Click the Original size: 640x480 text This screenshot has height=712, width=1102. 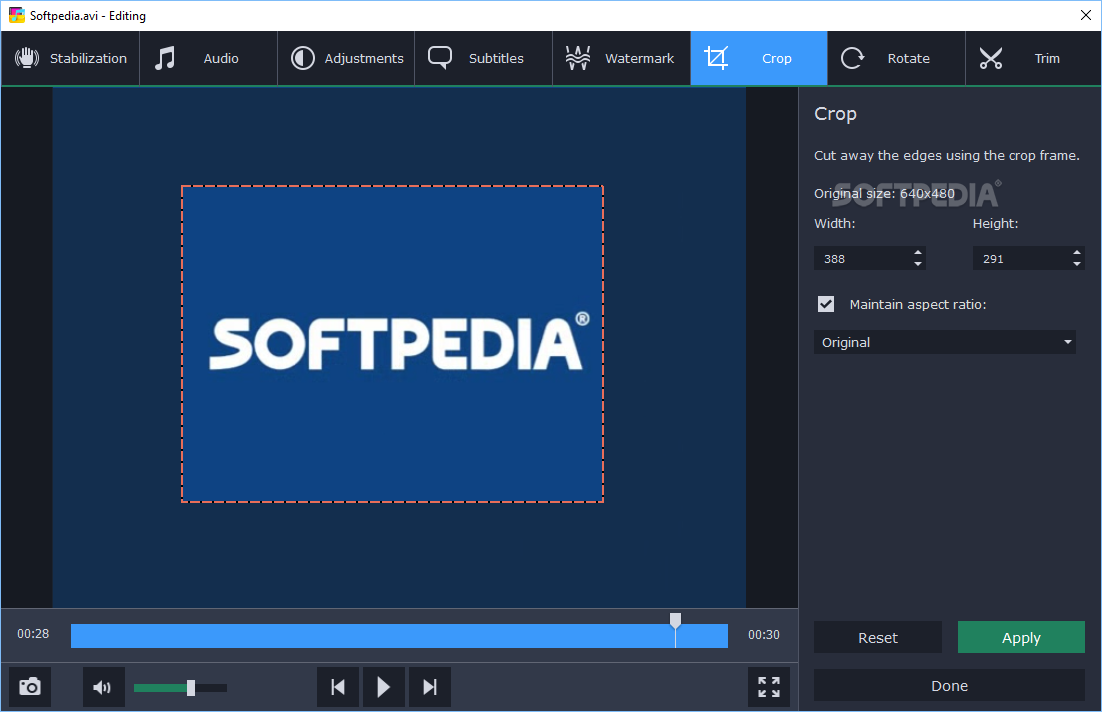(x=884, y=193)
